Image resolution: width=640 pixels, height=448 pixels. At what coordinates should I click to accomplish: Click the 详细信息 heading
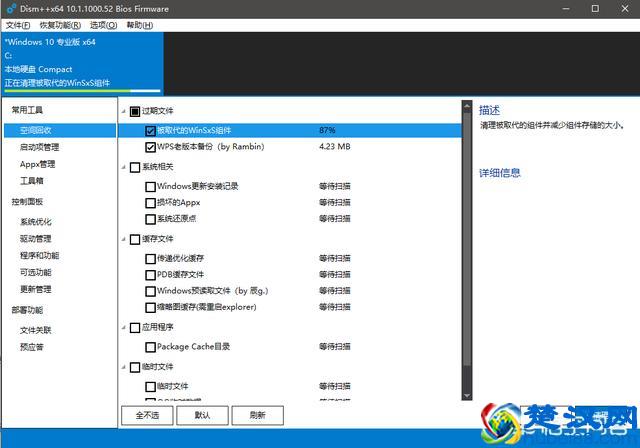[x=500, y=173]
